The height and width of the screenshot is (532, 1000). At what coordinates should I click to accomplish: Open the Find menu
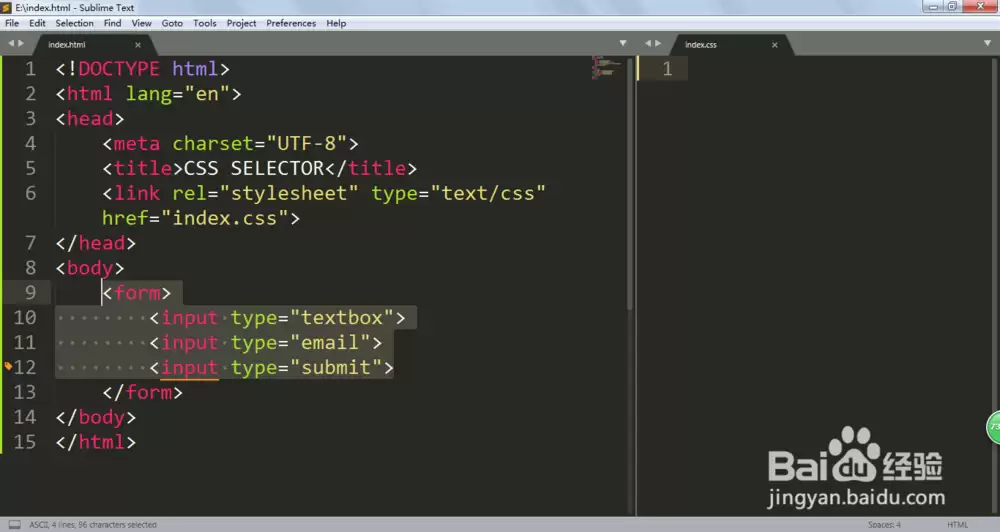[x=112, y=23]
